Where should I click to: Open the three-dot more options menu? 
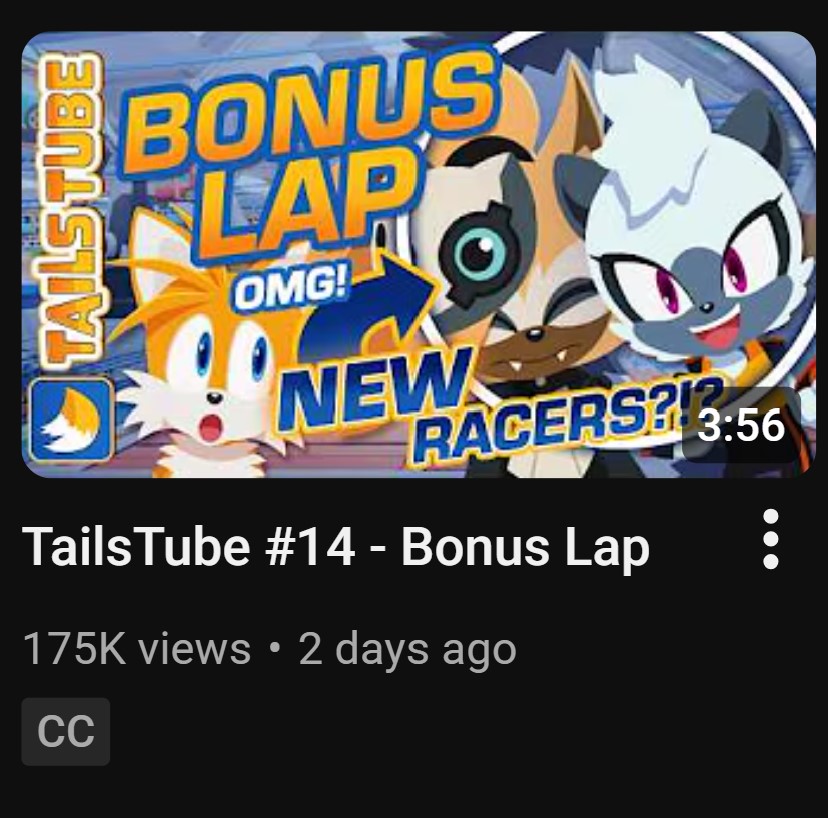[x=770, y=539]
